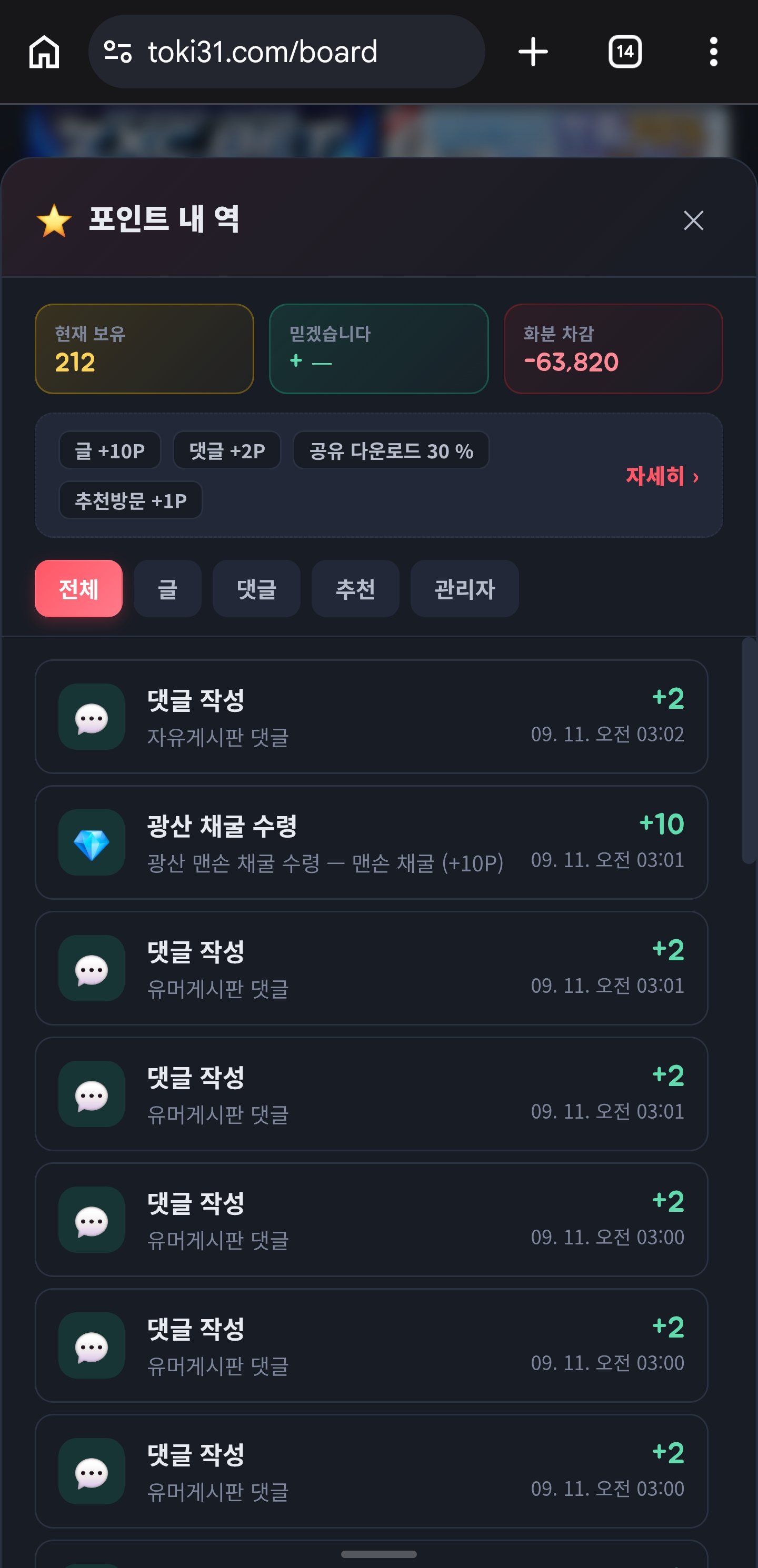Open the site settings icon in the address bar
The width and height of the screenshot is (758, 1568).
118,52
